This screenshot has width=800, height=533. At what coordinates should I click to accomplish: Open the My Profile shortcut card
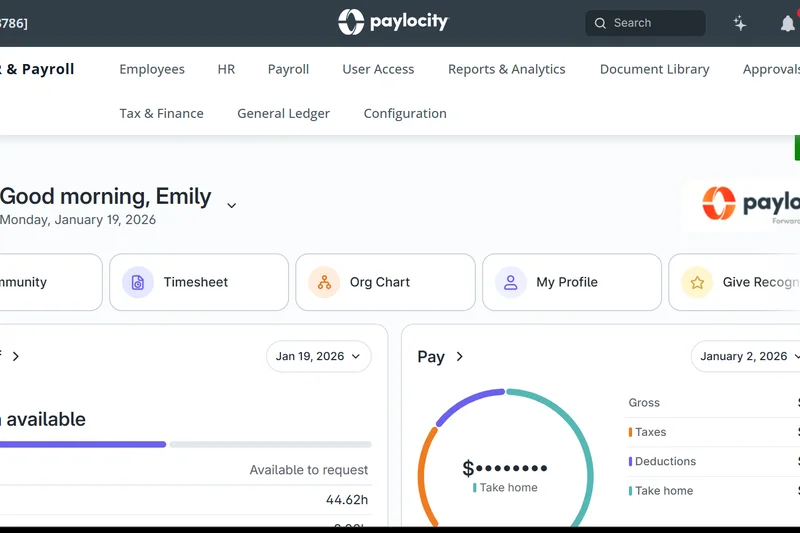pos(572,282)
